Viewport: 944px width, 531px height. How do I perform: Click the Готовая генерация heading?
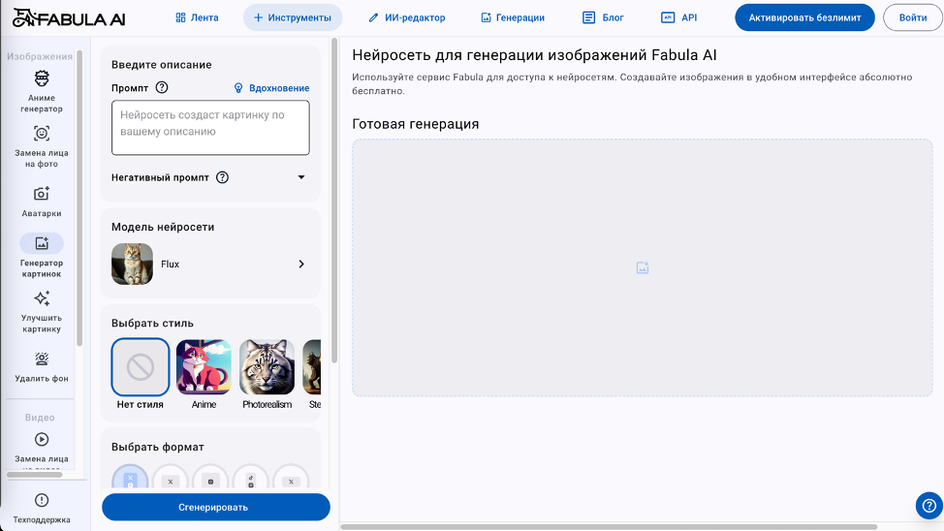point(415,124)
